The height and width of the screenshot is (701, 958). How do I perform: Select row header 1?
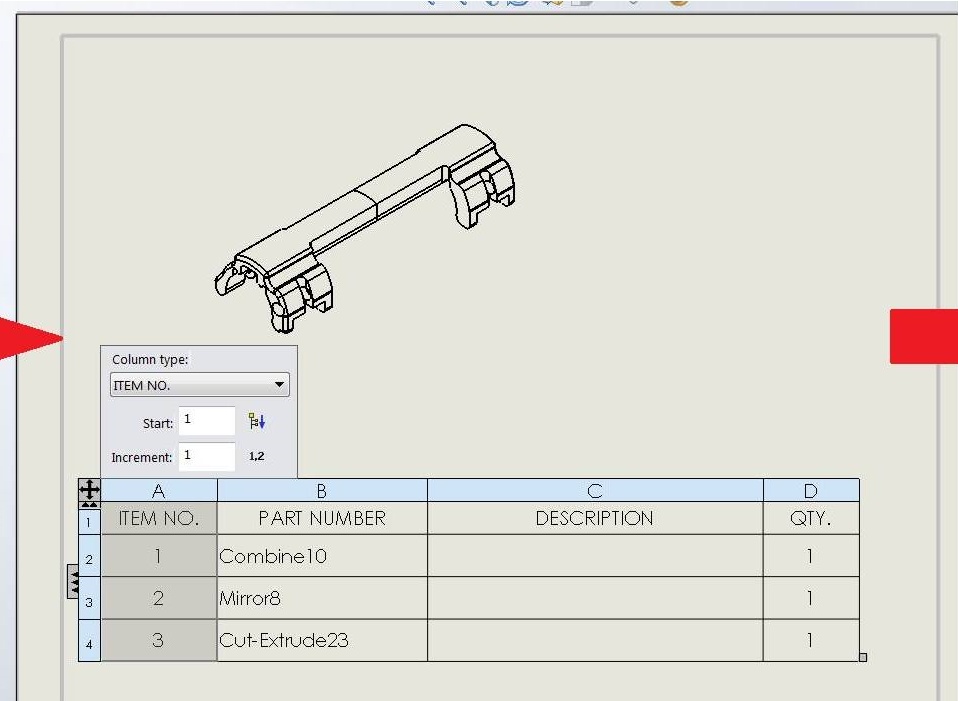tap(89, 521)
